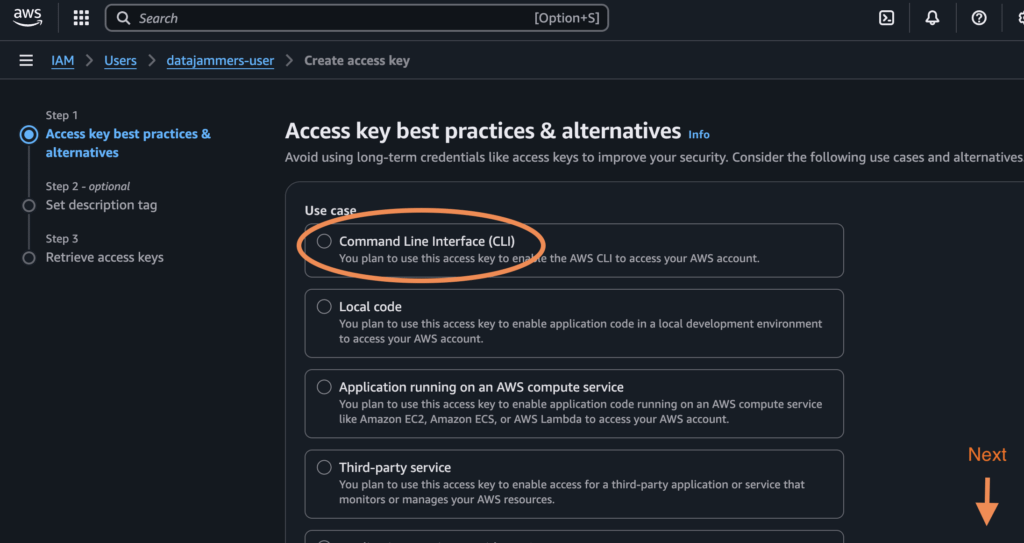Image resolution: width=1024 pixels, height=543 pixels.
Task: Open the notifications bell
Action: [x=932, y=18]
